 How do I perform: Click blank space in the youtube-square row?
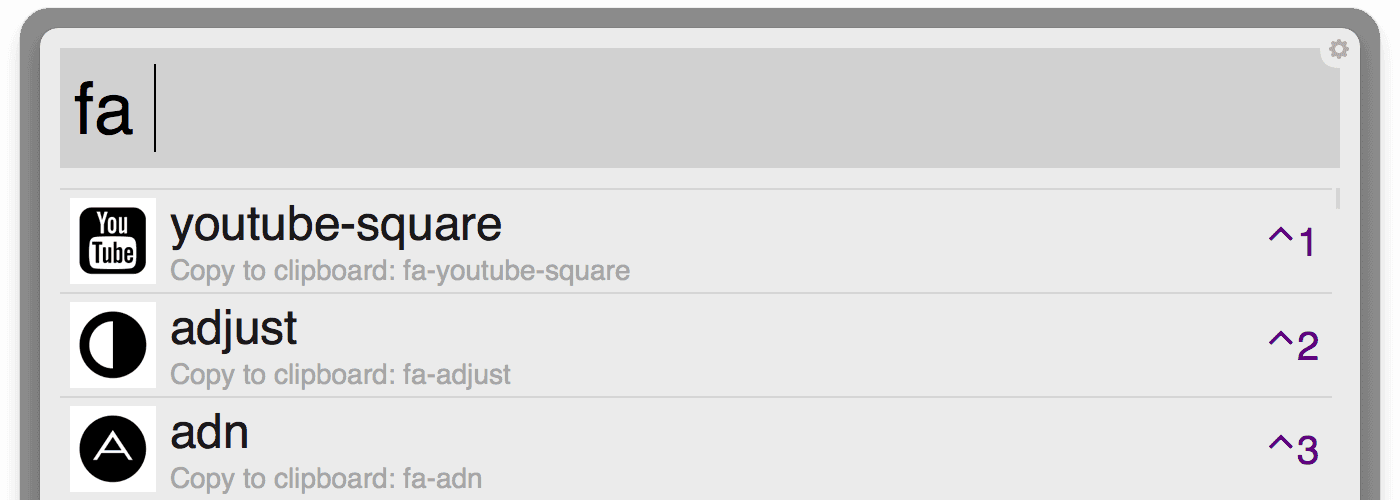[x=900, y=241]
